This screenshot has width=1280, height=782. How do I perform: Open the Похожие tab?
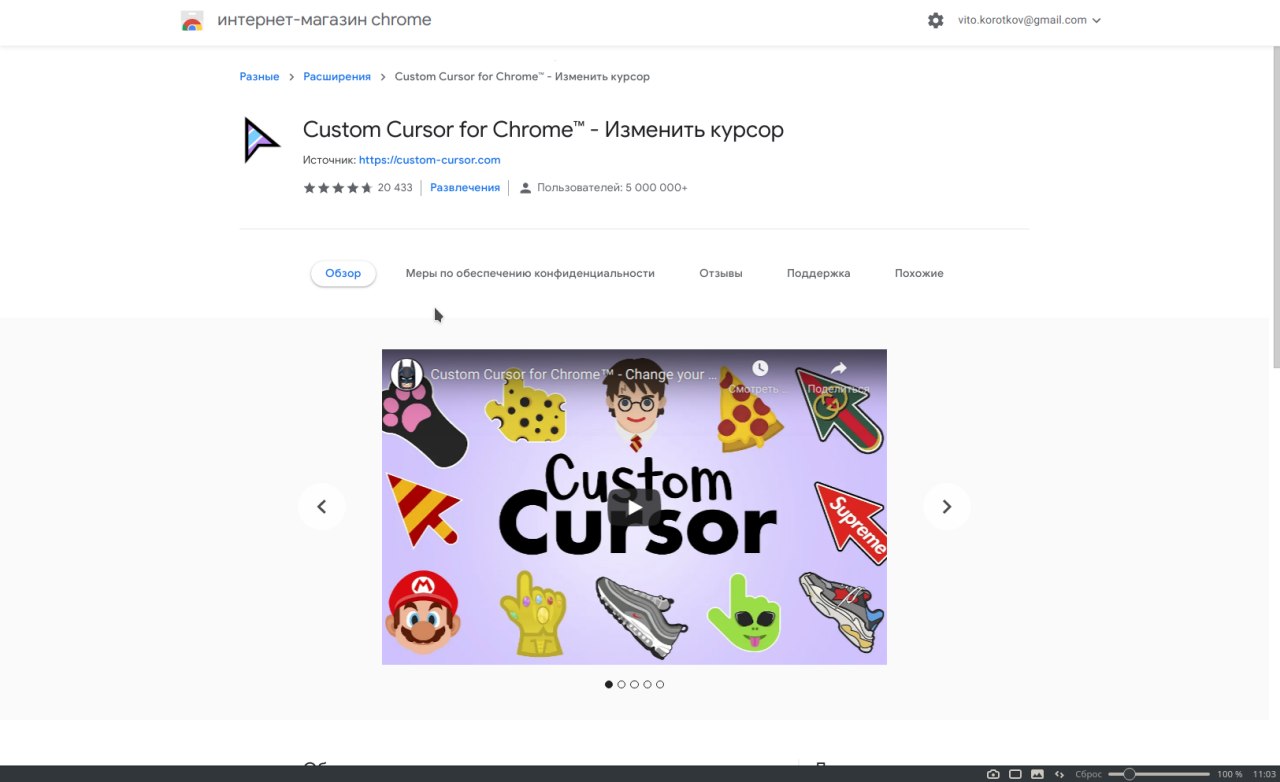click(919, 273)
